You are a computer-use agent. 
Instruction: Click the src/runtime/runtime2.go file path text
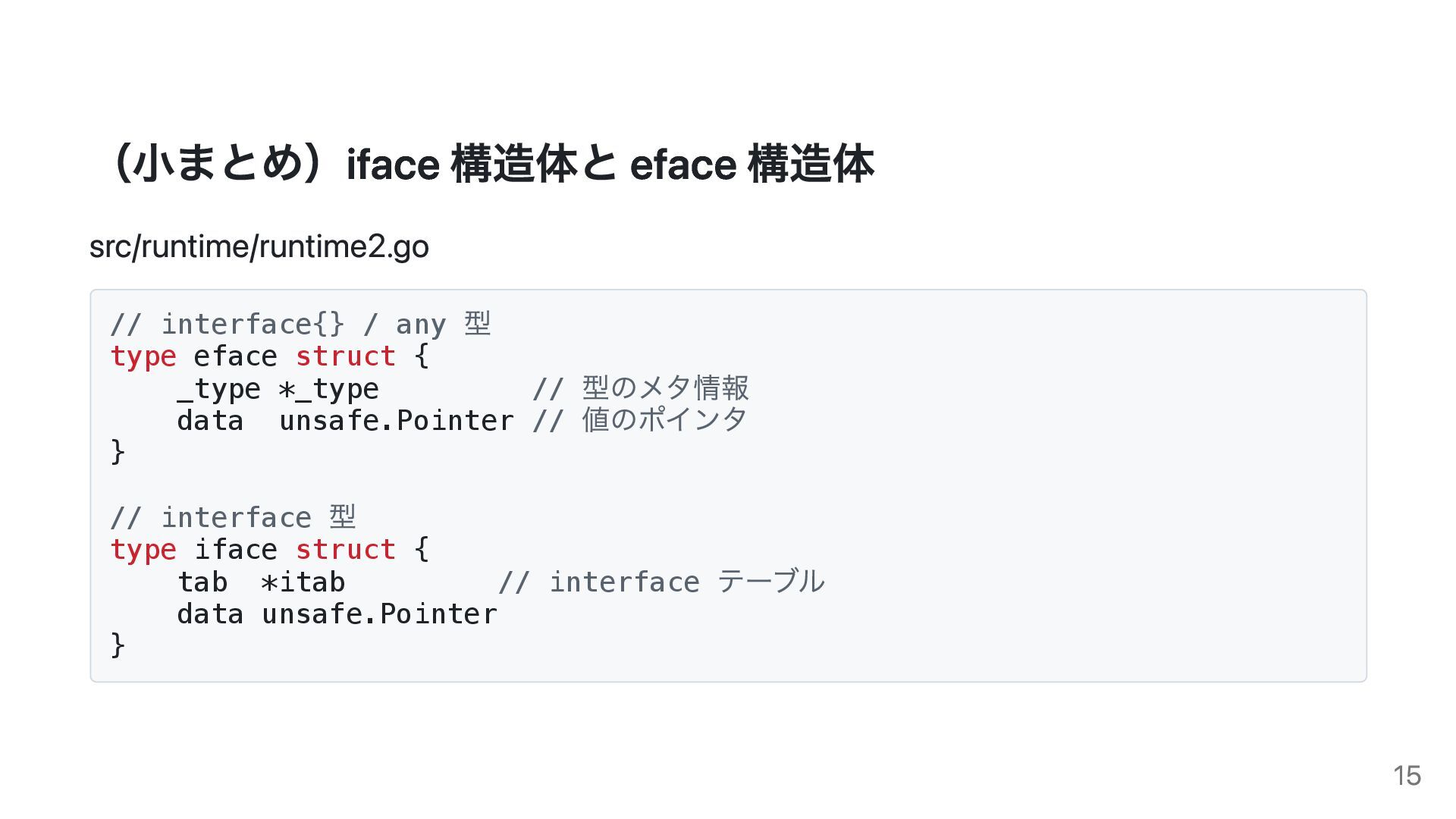259,247
